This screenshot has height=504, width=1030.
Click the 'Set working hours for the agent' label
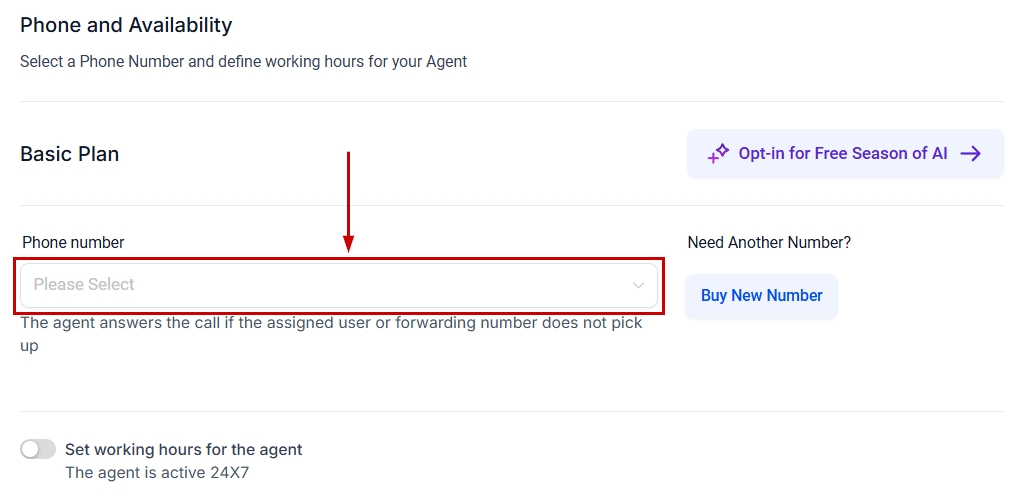point(183,449)
